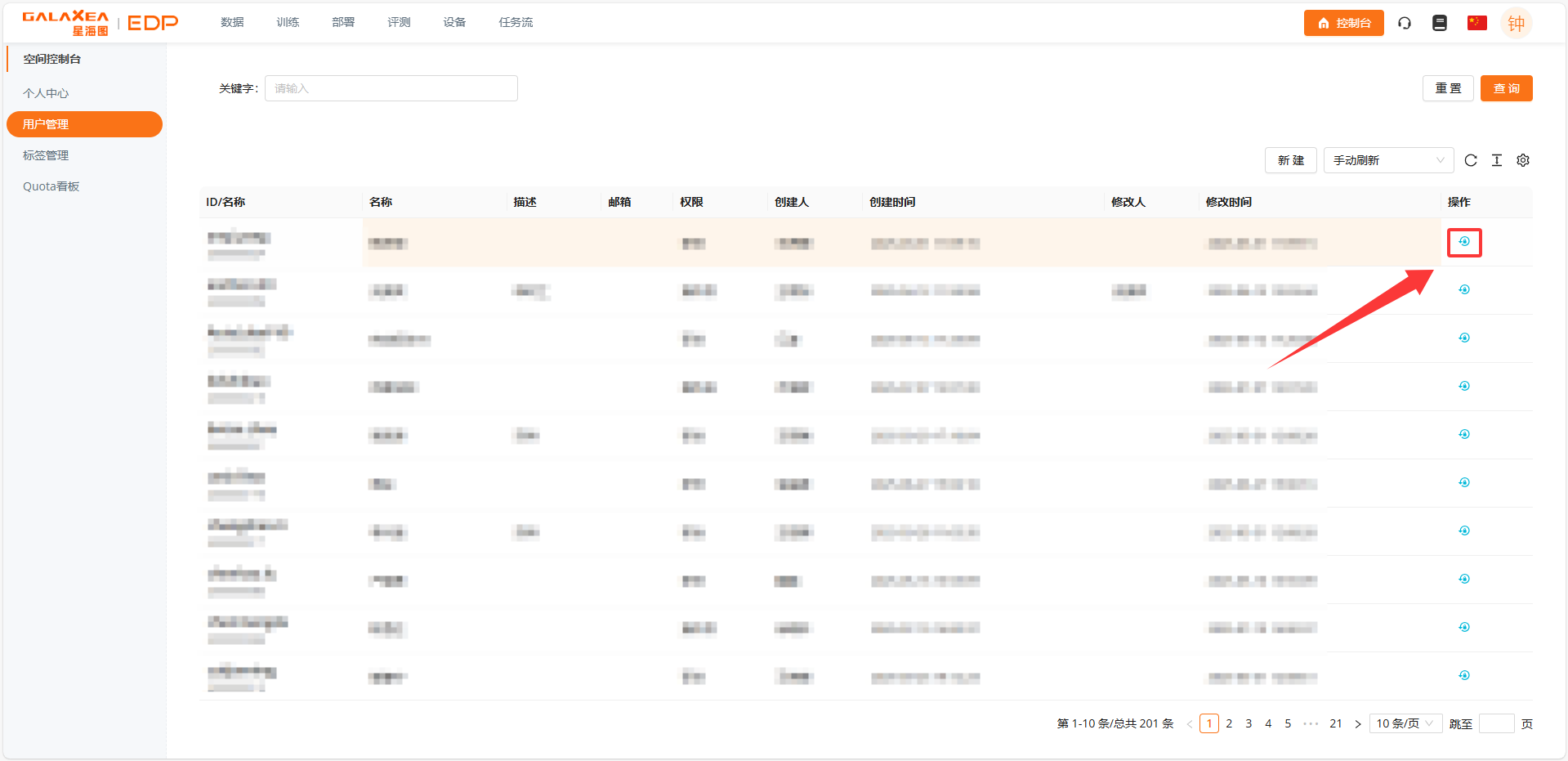Open the documentation book icon
Image resolution: width=1568 pixels, height=761 pixels.
(x=1440, y=23)
